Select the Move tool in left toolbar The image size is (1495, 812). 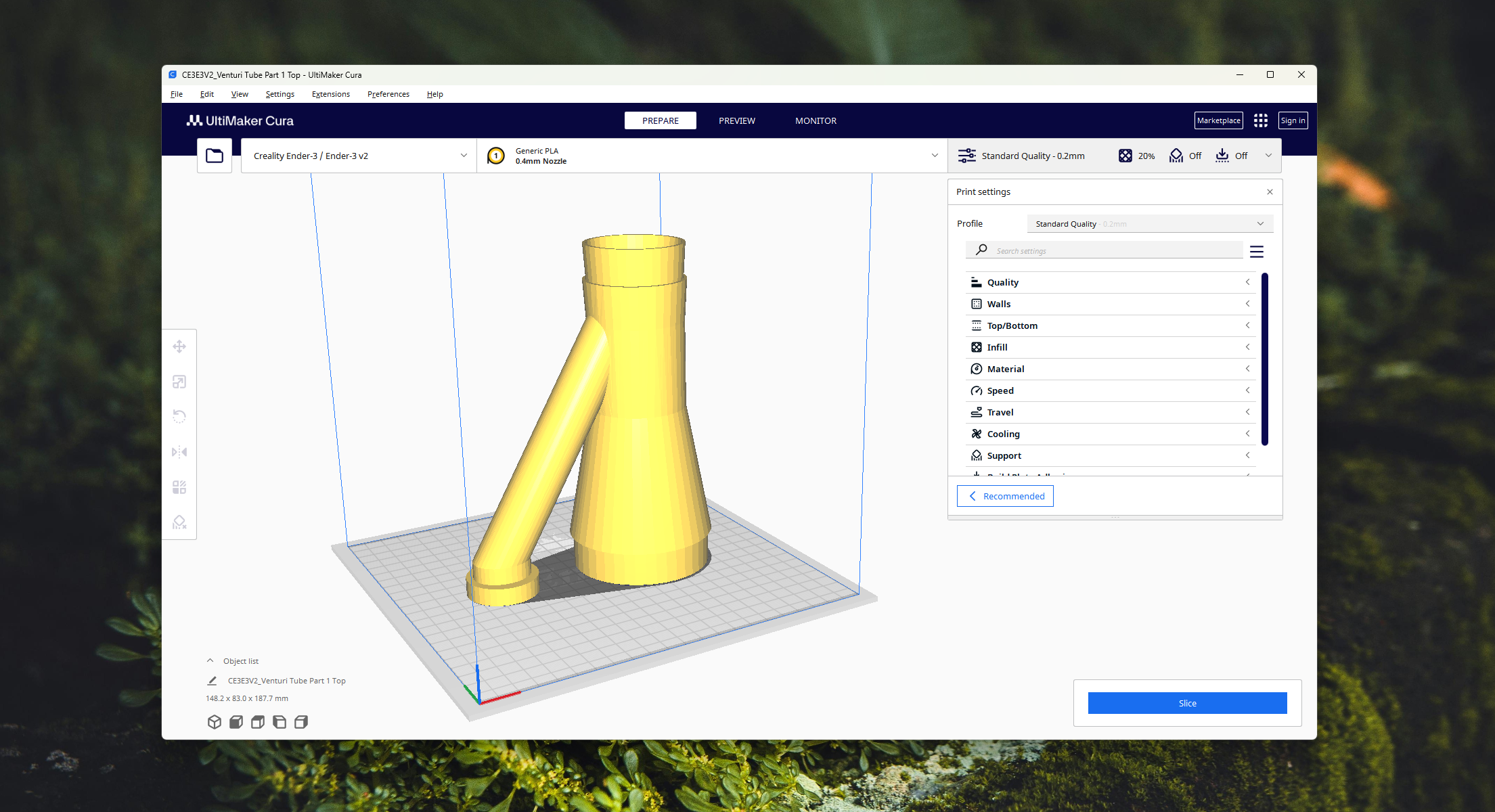179,347
